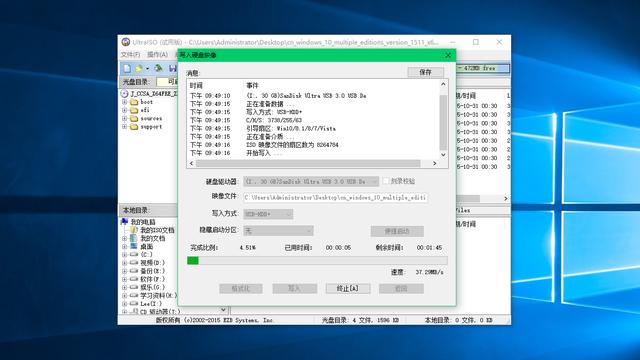Click the 写入 button

(294, 289)
